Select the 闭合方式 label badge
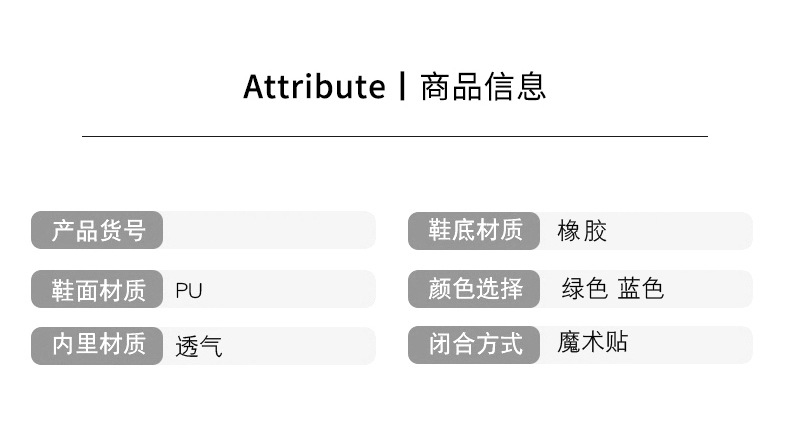The image size is (790, 448). click(x=474, y=345)
